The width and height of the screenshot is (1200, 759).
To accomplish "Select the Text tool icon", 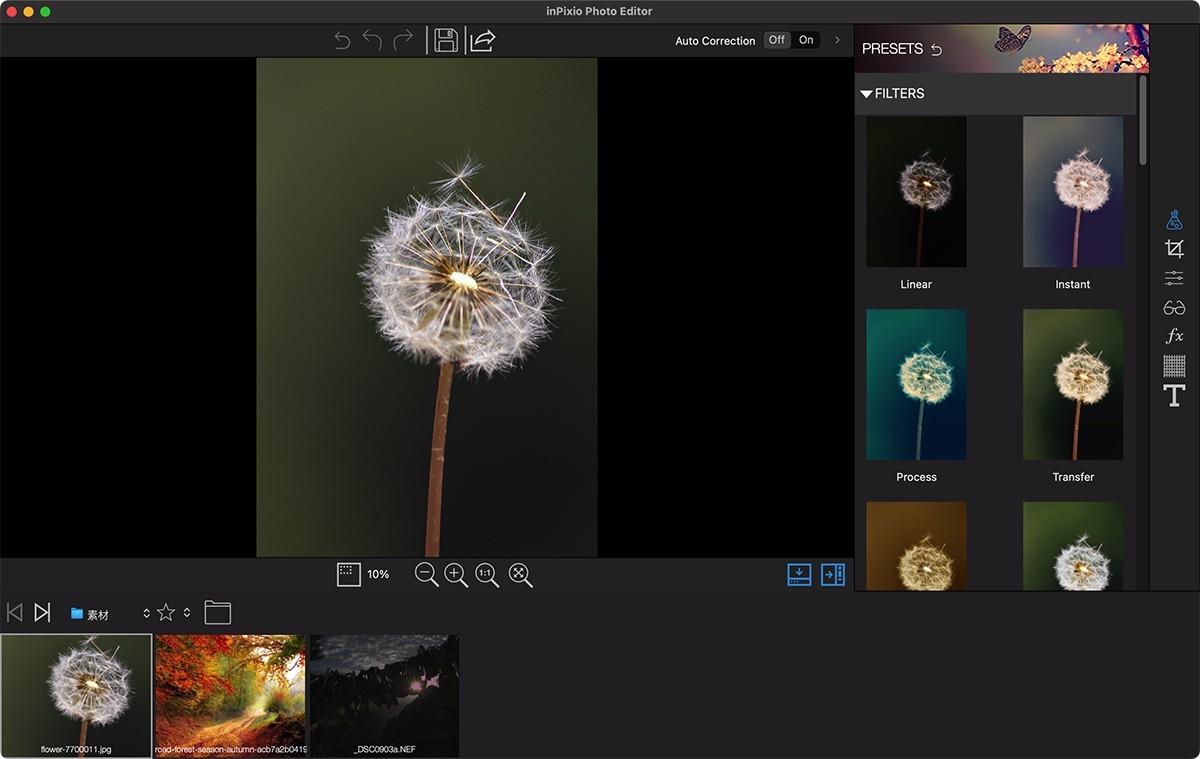I will pyautogui.click(x=1174, y=395).
